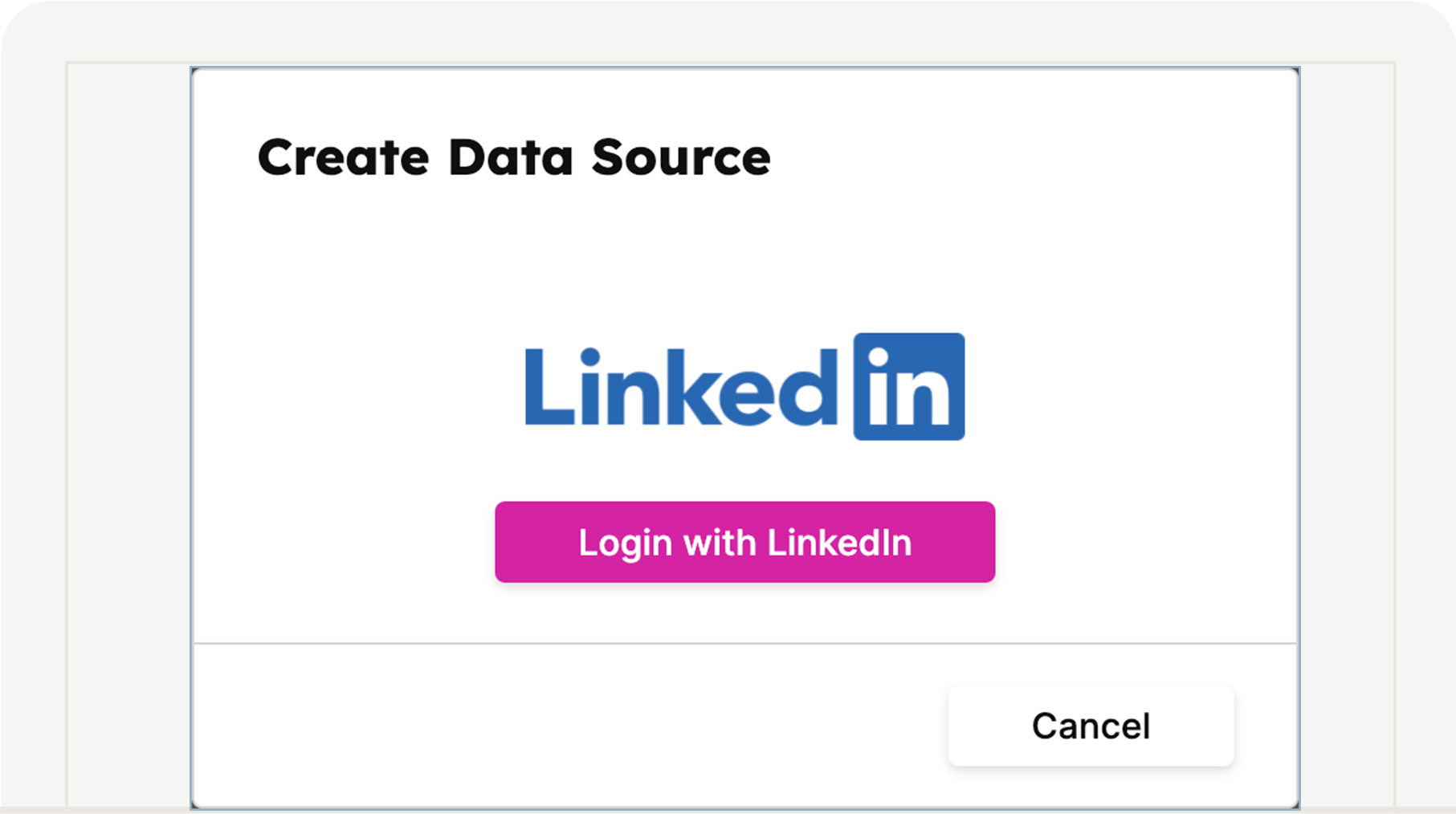The image size is (1456, 814).
Task: Click the word "Data" in the title
Action: click(x=510, y=157)
